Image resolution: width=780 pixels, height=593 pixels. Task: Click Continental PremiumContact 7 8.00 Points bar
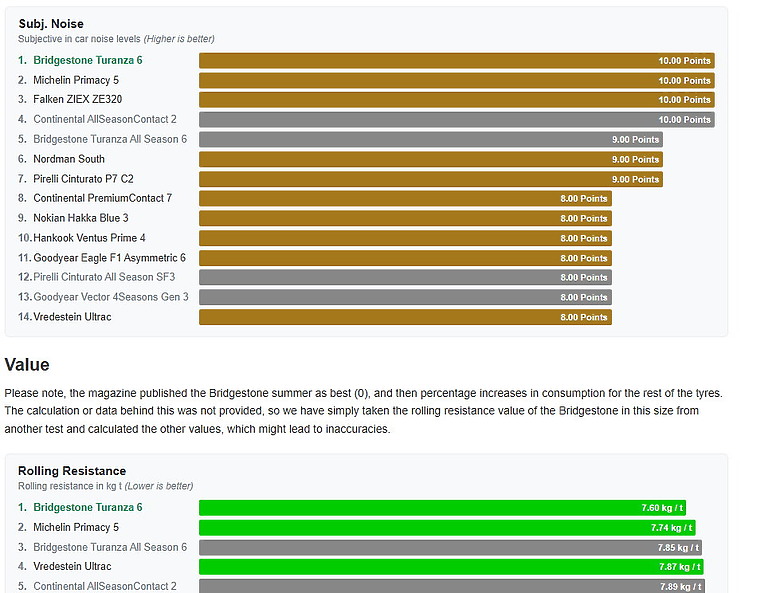click(405, 198)
